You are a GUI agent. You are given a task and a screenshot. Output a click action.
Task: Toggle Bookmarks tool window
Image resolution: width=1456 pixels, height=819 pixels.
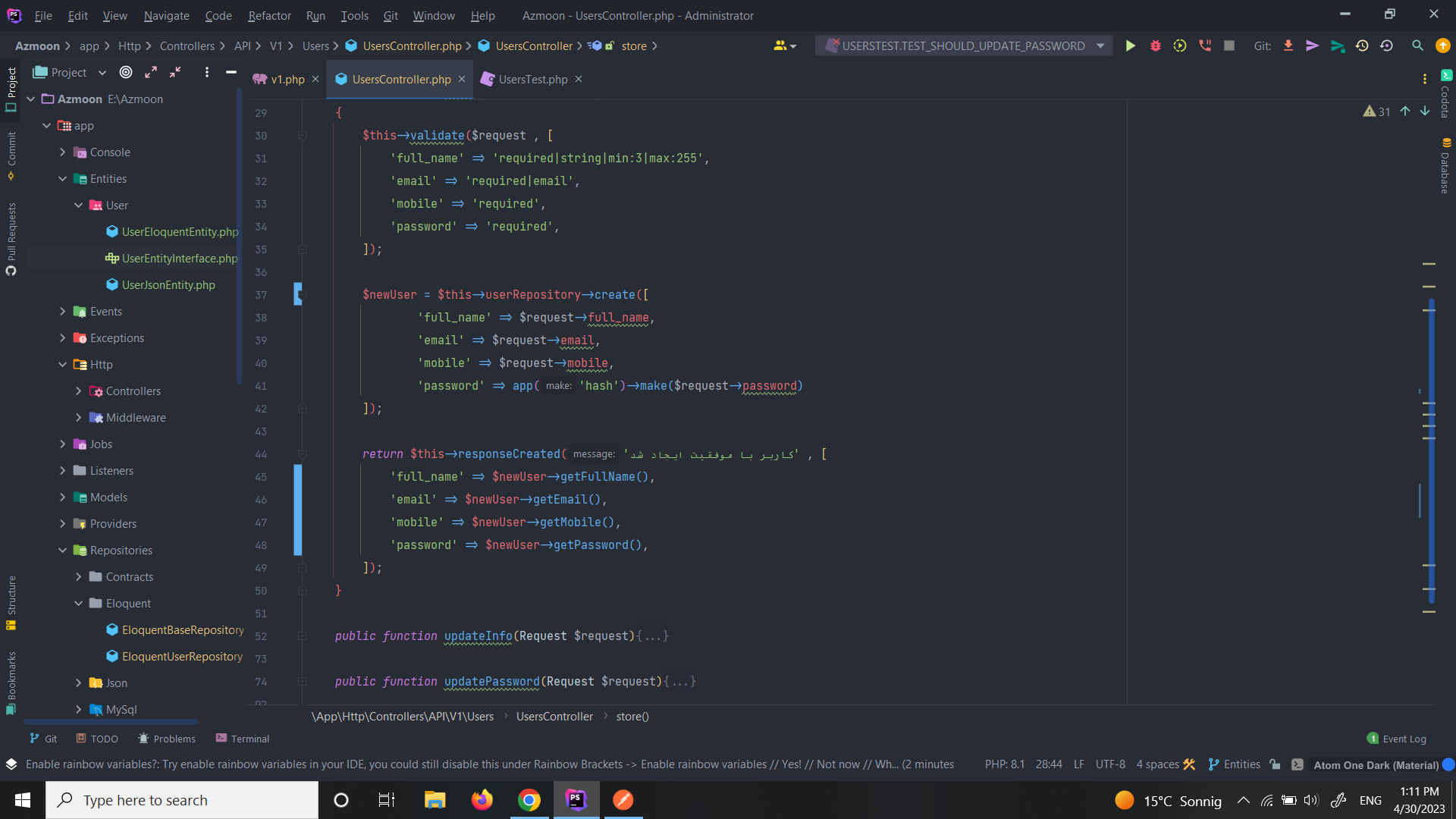point(11,682)
